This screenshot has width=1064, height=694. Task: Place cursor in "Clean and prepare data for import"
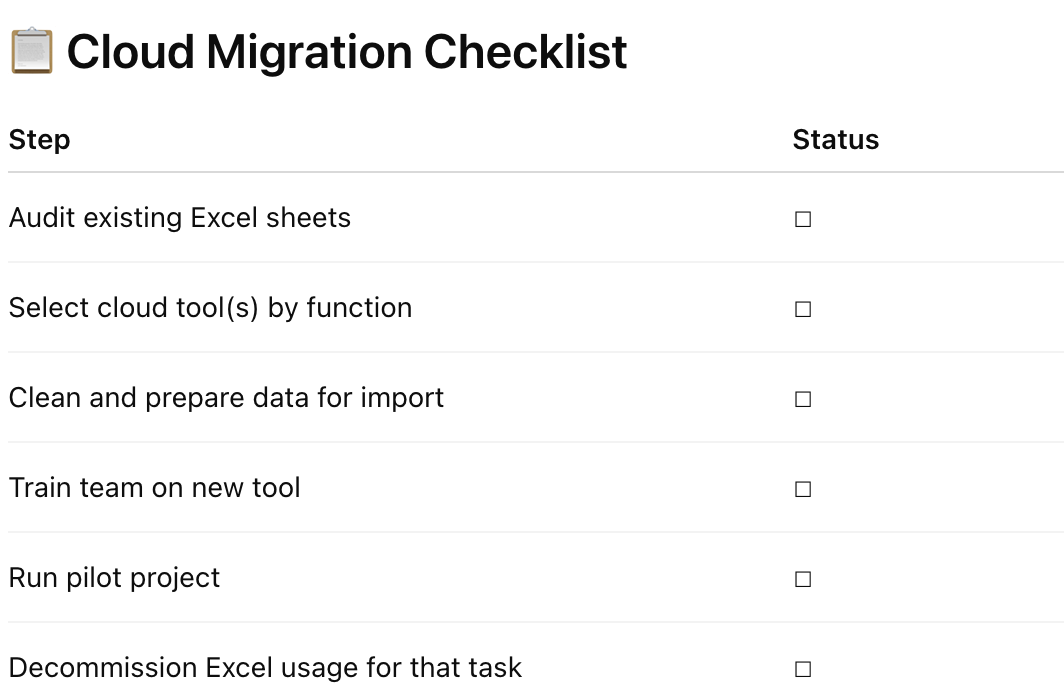[226, 398]
